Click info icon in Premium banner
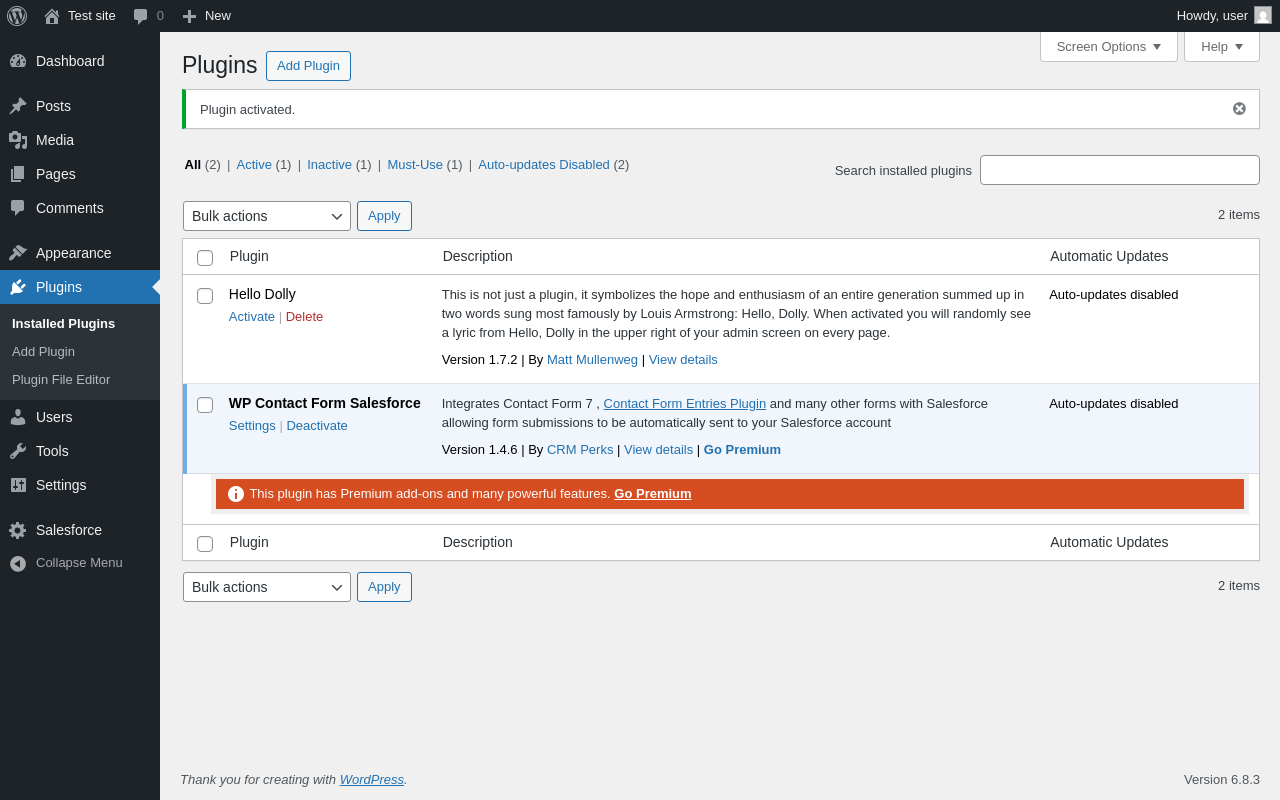 [x=236, y=494]
